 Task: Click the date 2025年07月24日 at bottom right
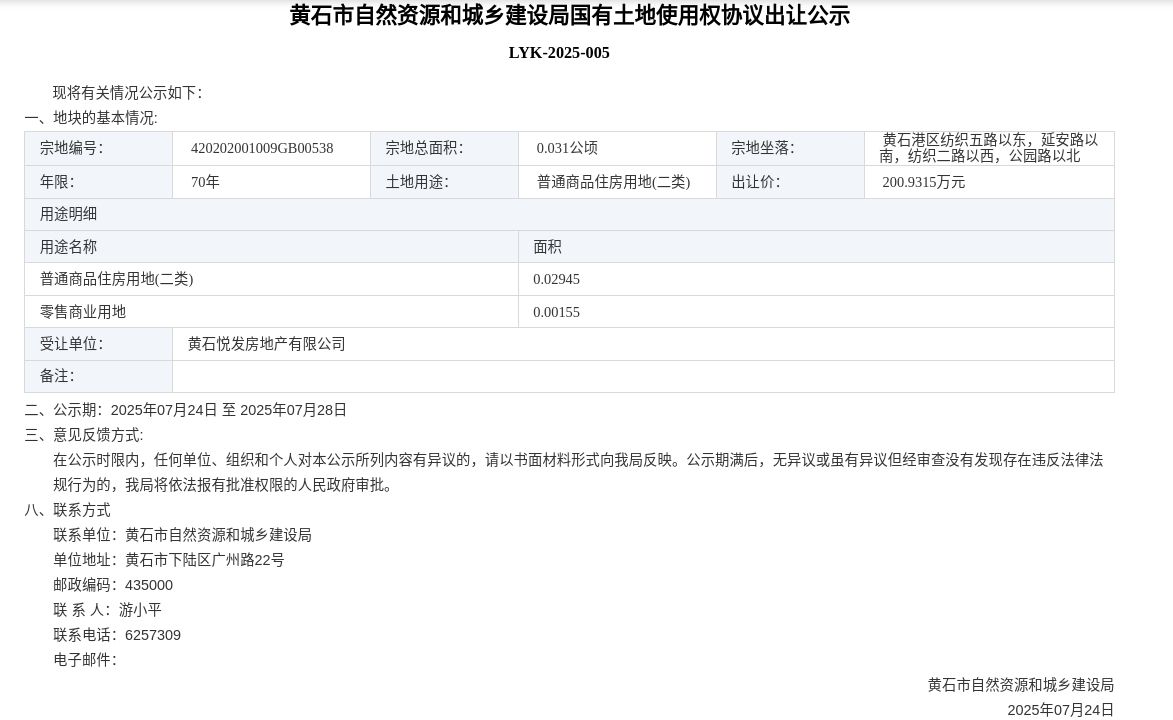(x=1060, y=710)
